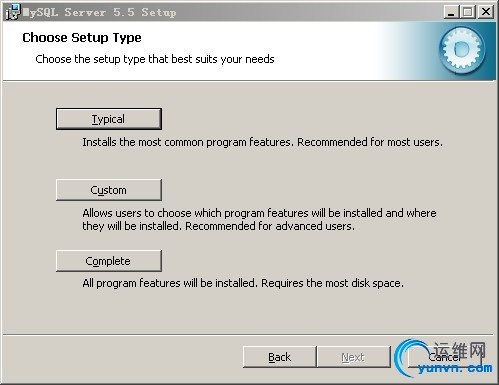The width and height of the screenshot is (499, 385).
Task: Click the 'Requires the most disk space' text
Action: click(x=332, y=283)
